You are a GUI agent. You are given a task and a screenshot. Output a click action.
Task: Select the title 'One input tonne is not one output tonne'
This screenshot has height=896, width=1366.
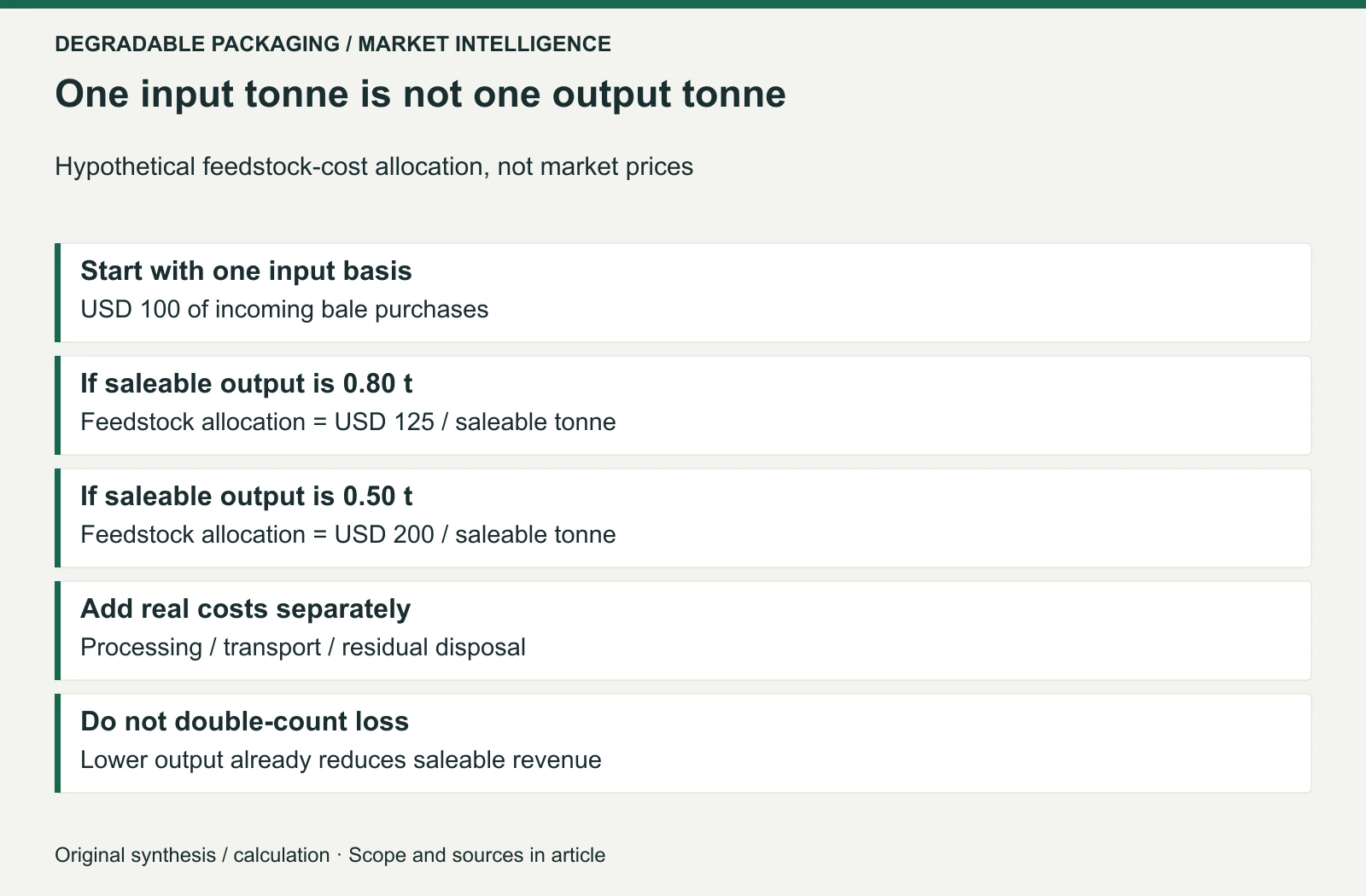click(x=420, y=93)
